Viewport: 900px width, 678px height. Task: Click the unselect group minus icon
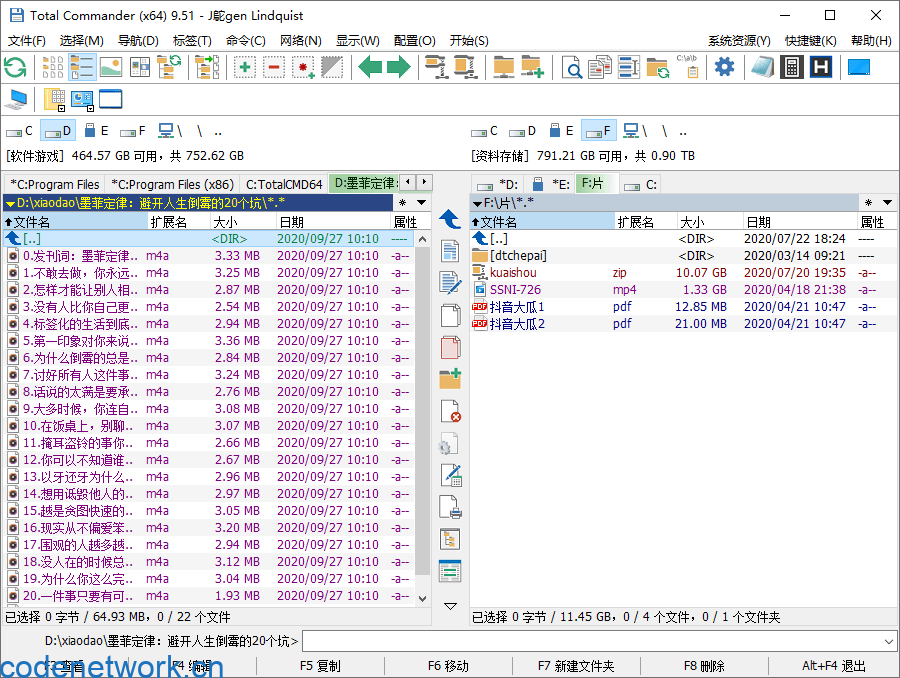point(274,67)
